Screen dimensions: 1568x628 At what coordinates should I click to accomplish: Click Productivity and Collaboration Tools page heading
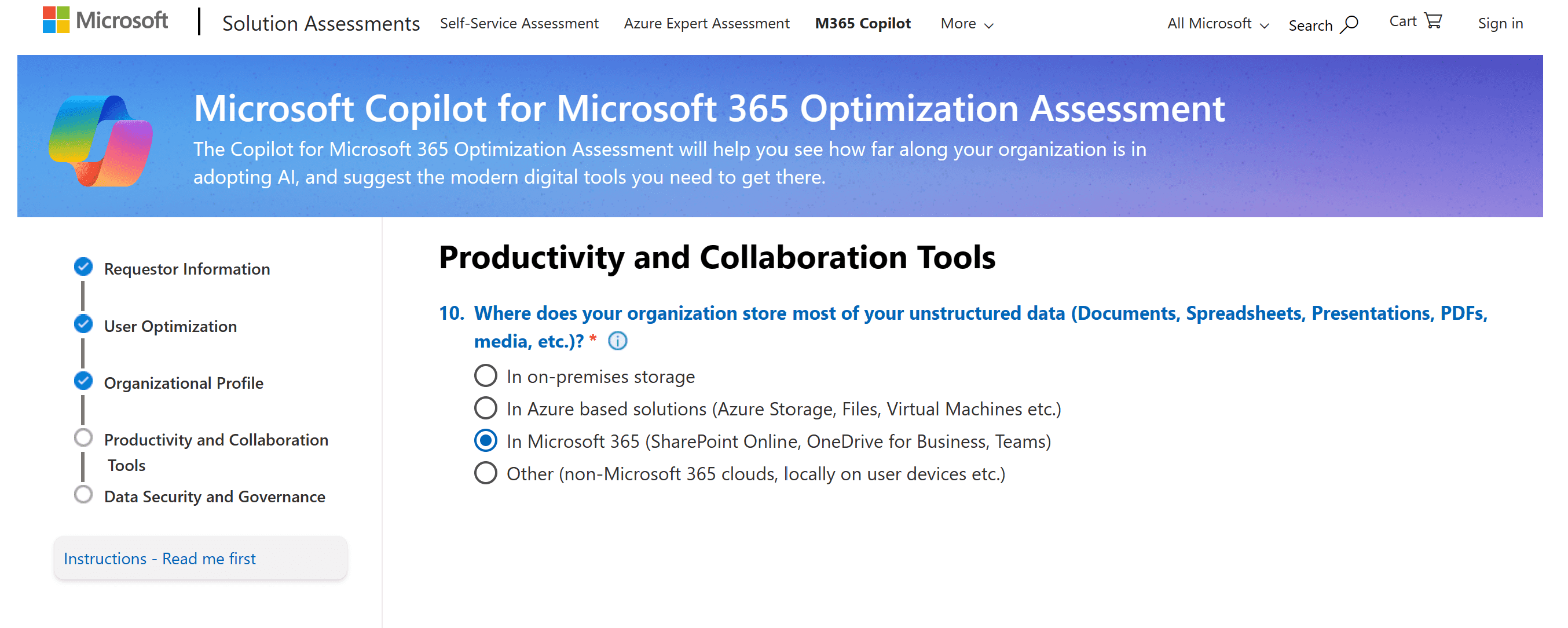point(716,257)
